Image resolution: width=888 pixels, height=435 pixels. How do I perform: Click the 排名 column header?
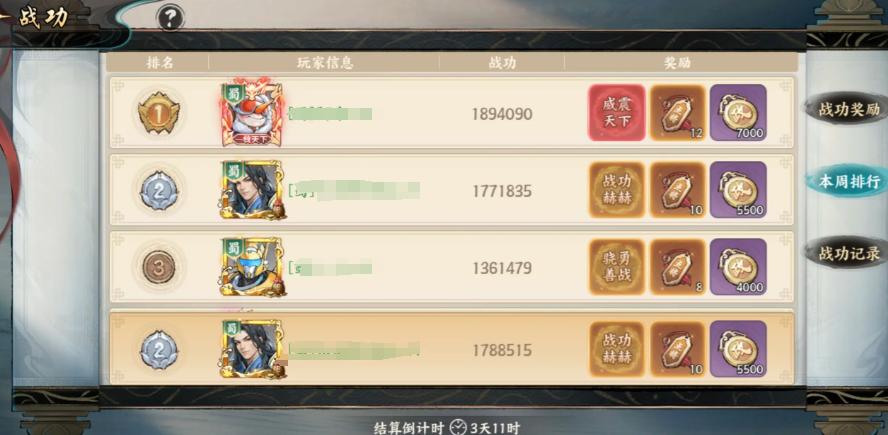(160, 63)
